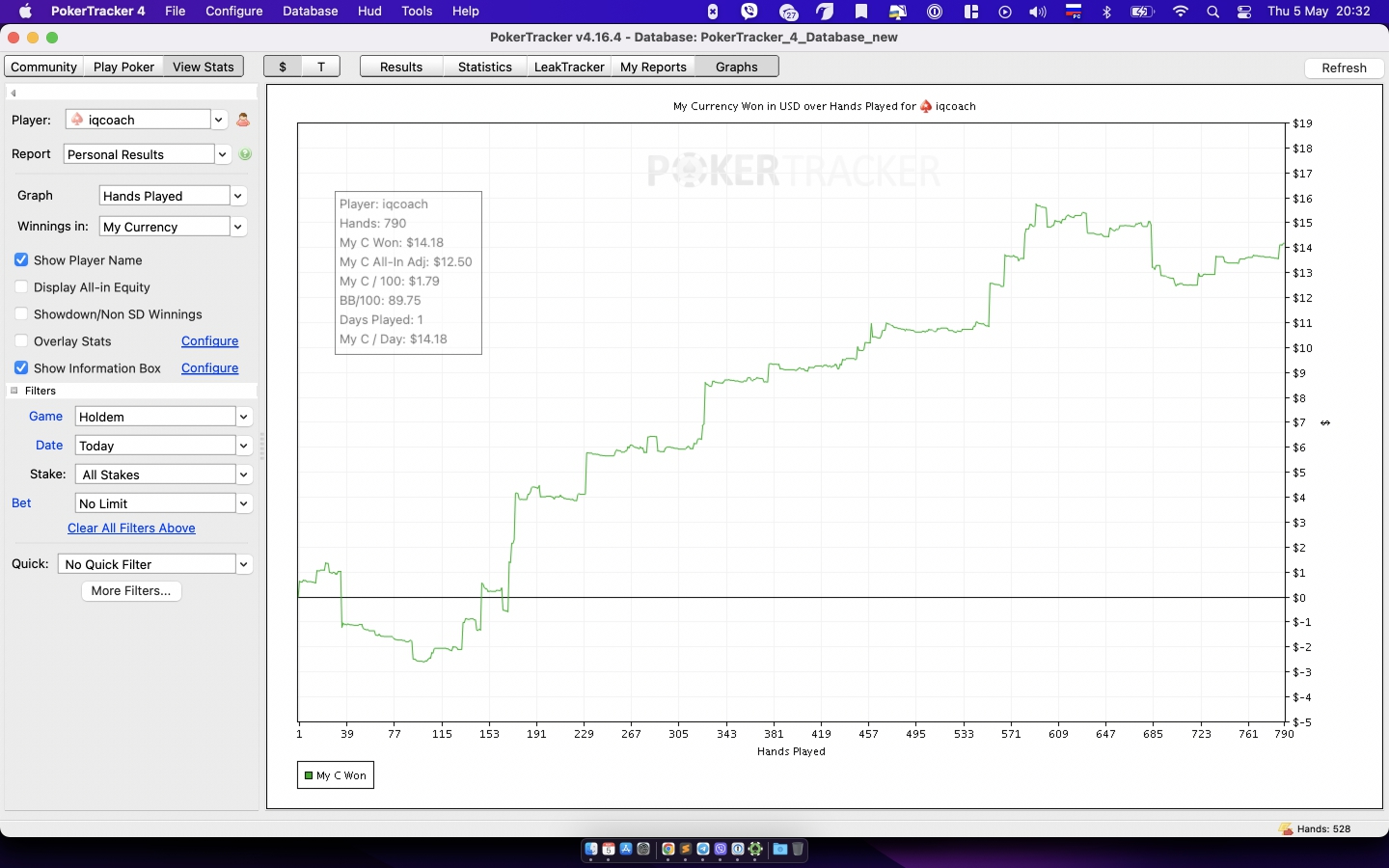Click the bookmark icon in the menu bar
Image resolution: width=1389 pixels, height=868 pixels.
[x=861, y=12]
